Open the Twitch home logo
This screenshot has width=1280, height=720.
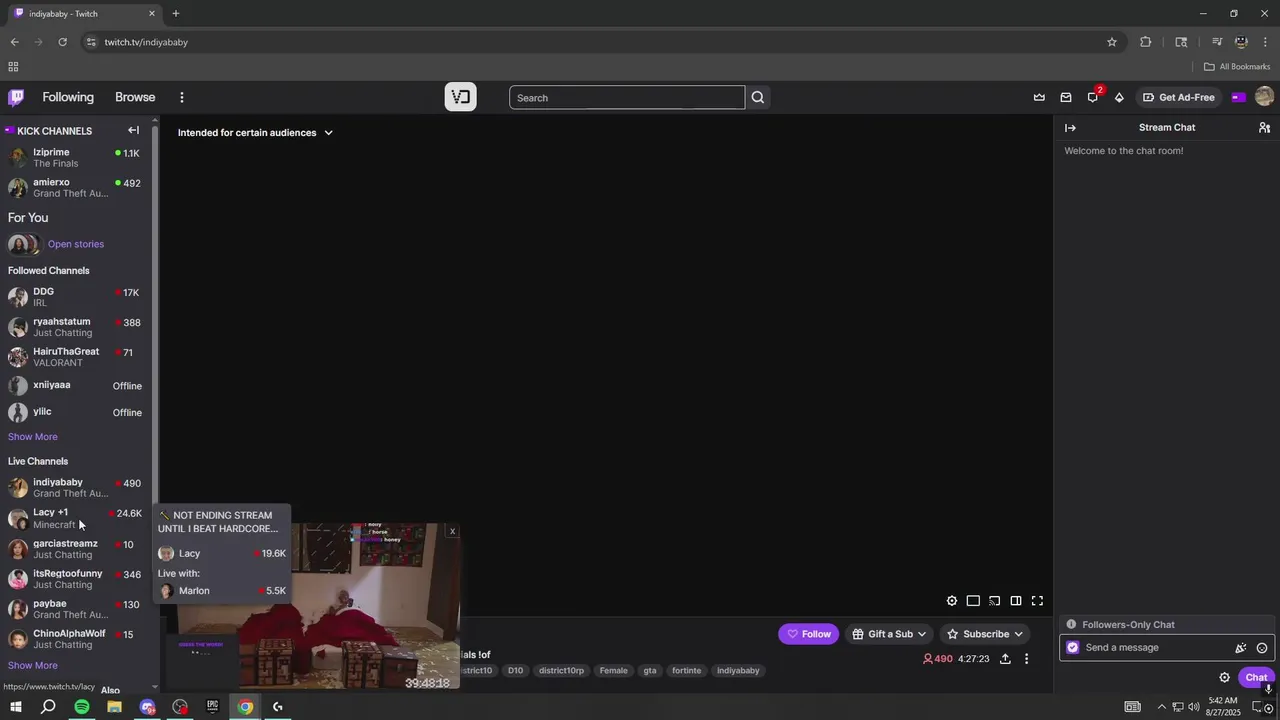tap(16, 97)
